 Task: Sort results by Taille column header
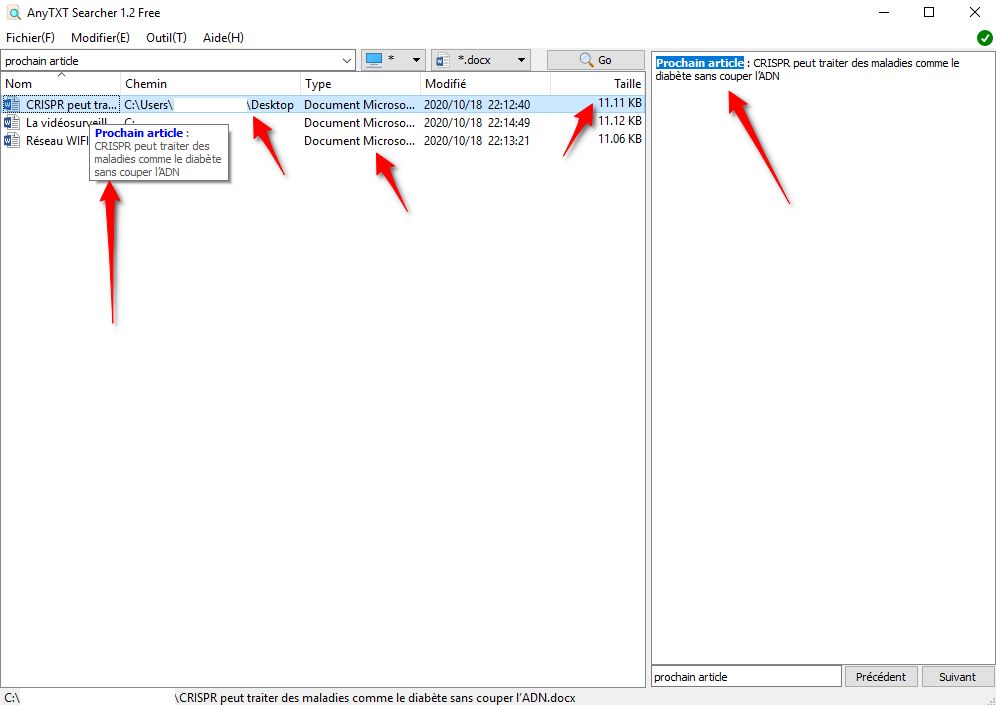(x=597, y=83)
